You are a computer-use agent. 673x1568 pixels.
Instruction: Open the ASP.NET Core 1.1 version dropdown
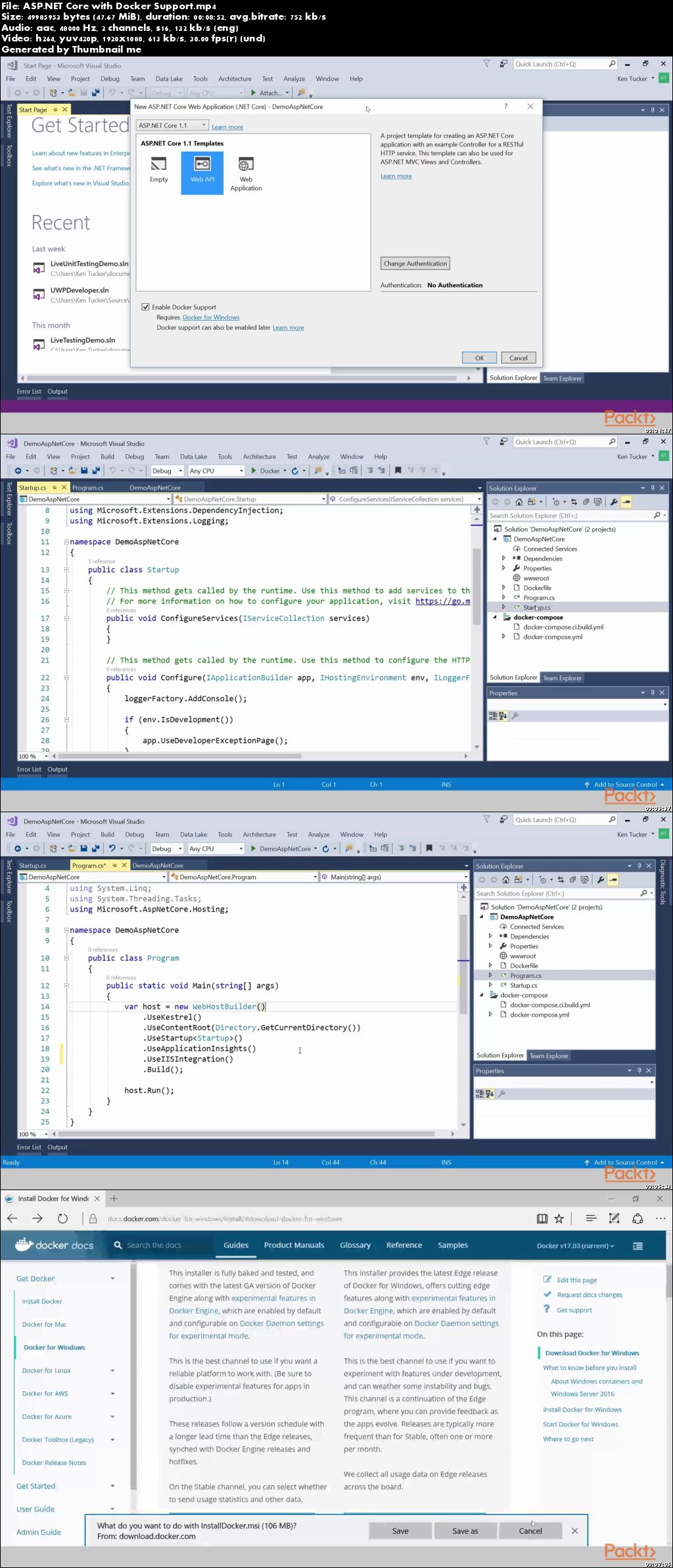click(172, 125)
